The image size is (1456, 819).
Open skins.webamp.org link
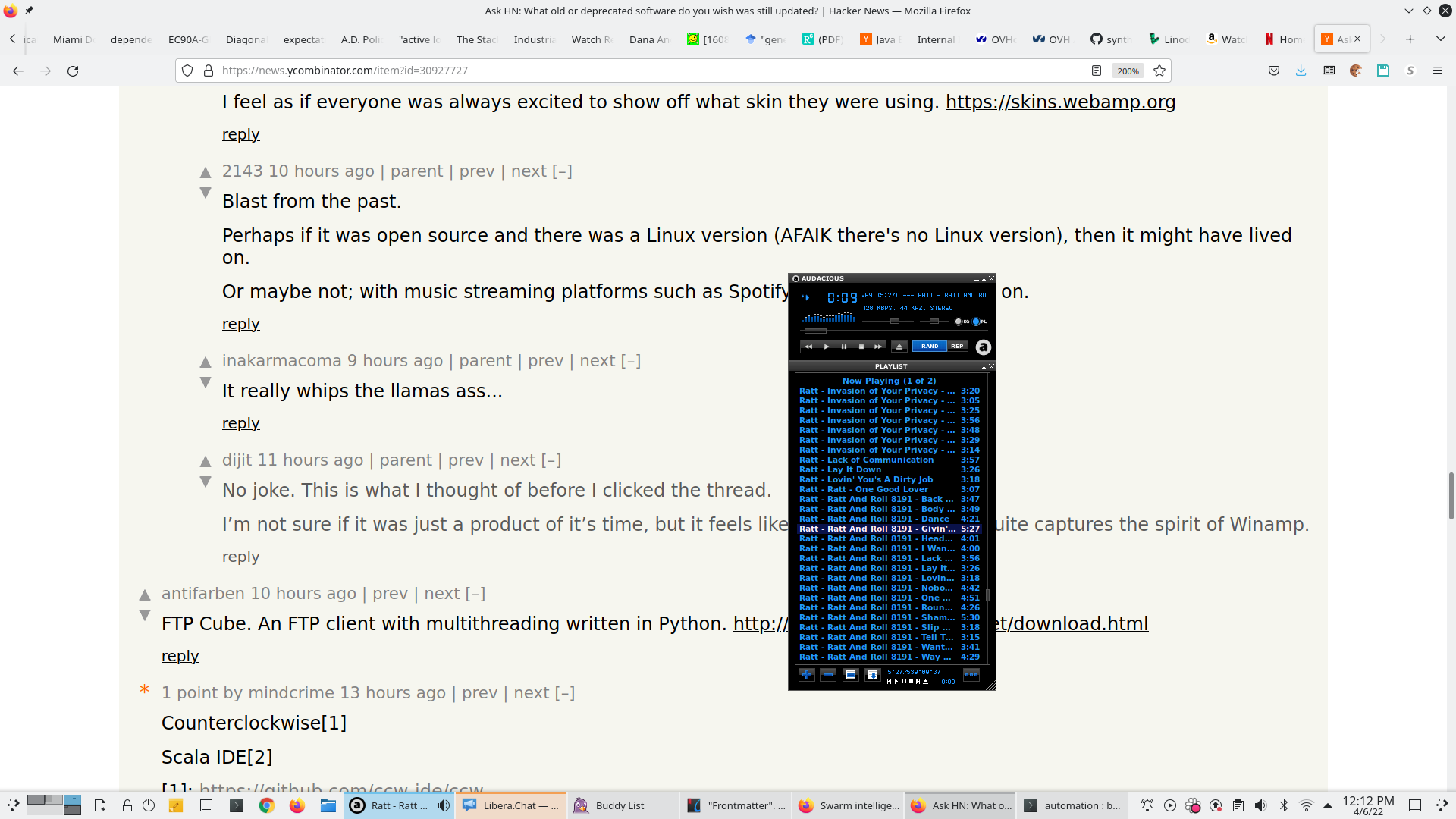pos(1060,102)
